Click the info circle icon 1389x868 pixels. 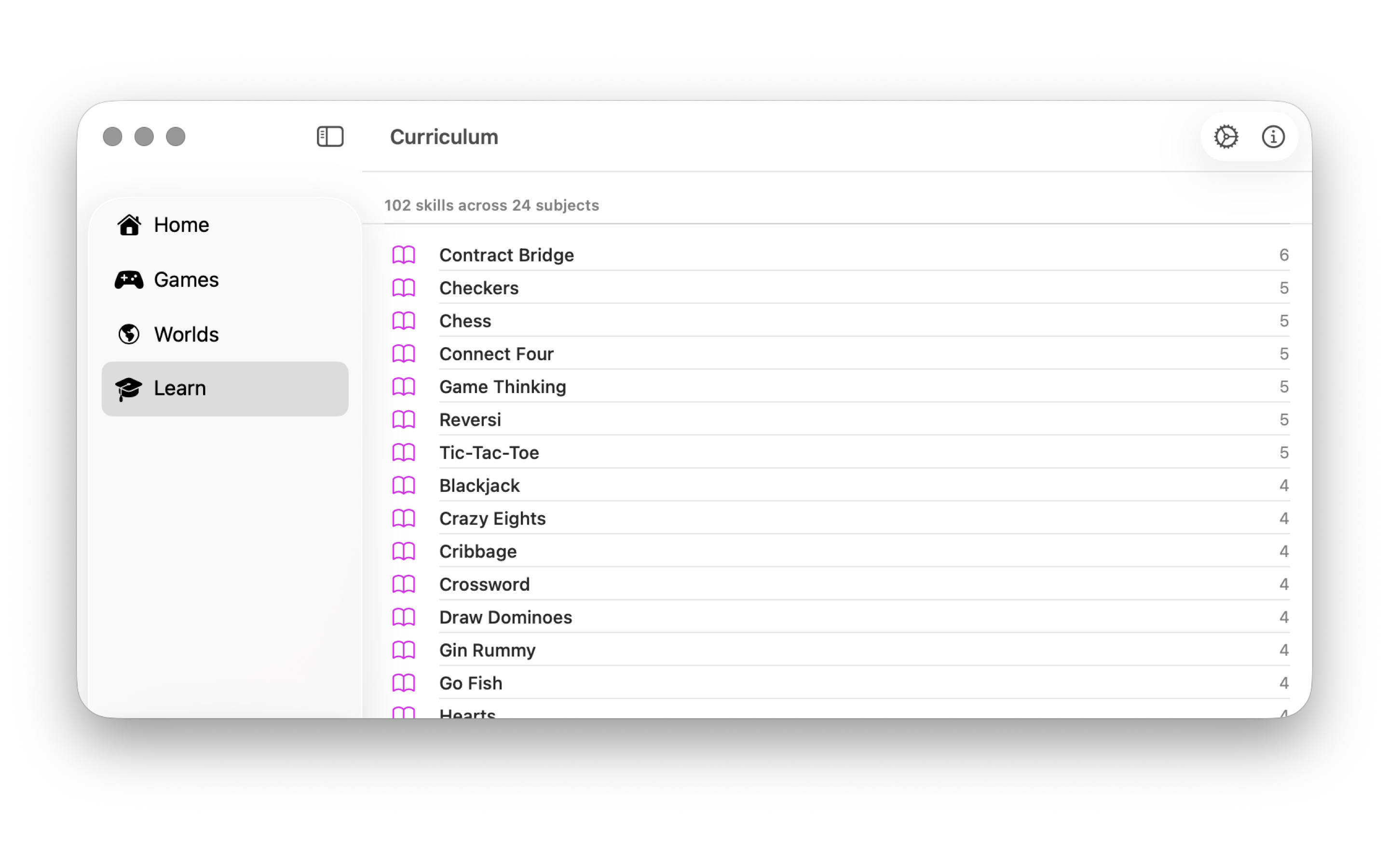tap(1273, 136)
